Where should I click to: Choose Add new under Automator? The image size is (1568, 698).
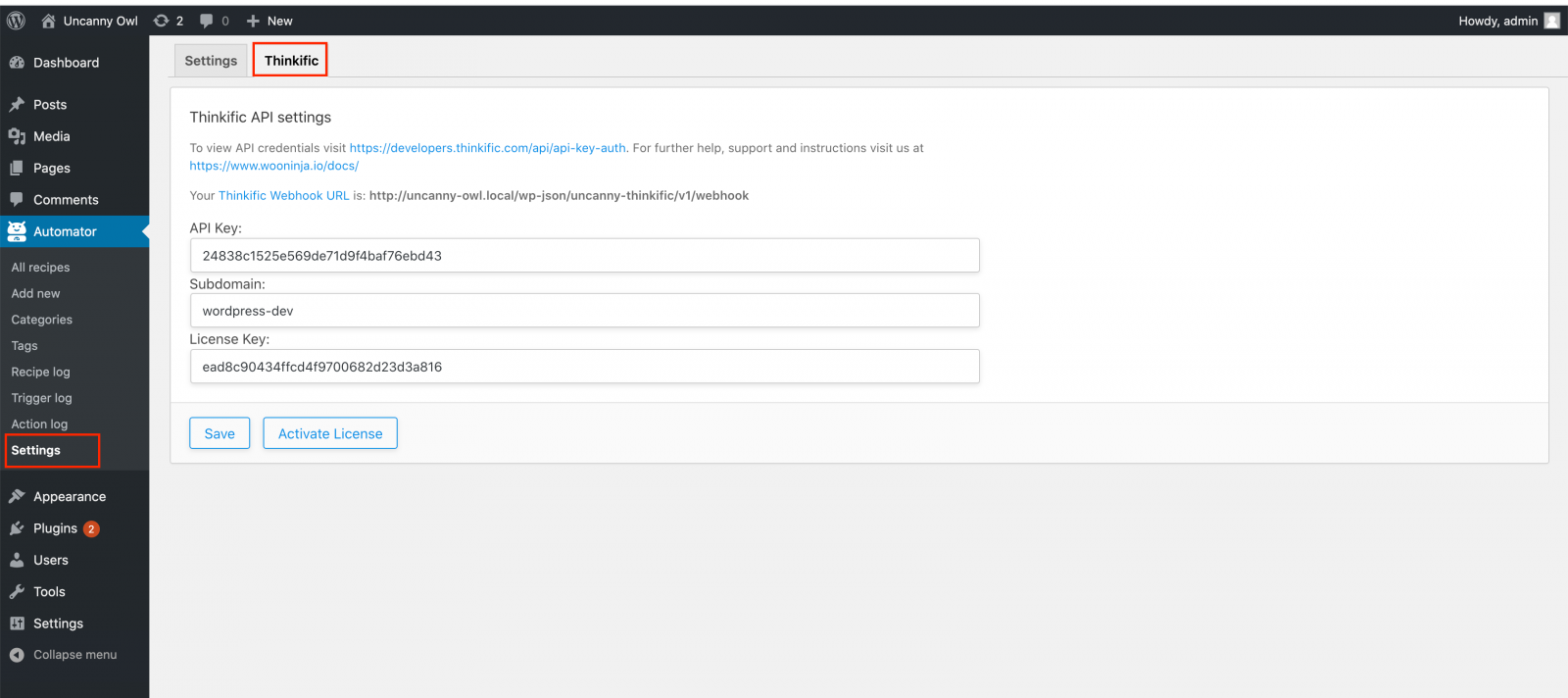coord(35,293)
